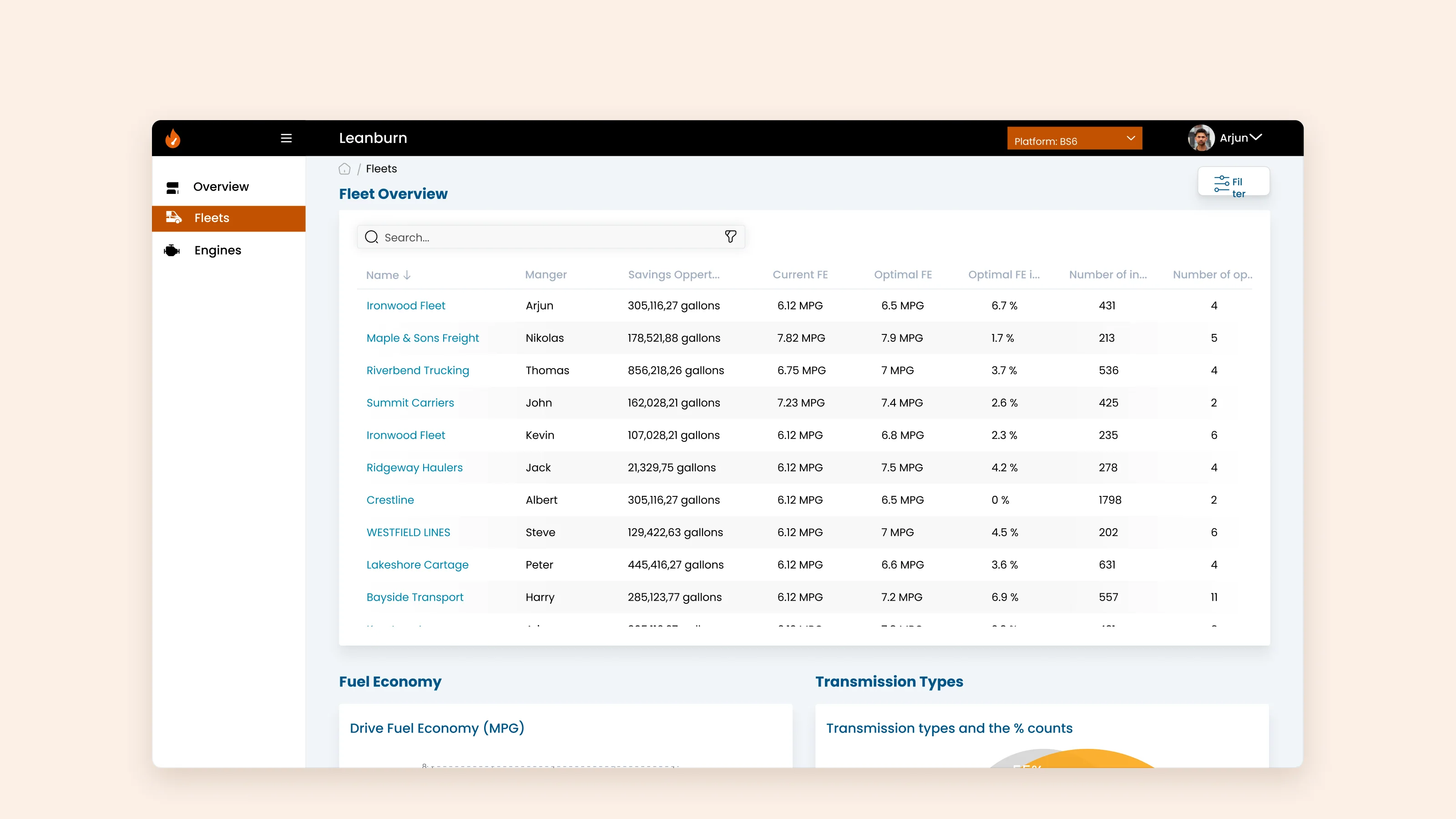Click the Manger column header
The width and height of the screenshot is (1456, 819).
coord(546,275)
